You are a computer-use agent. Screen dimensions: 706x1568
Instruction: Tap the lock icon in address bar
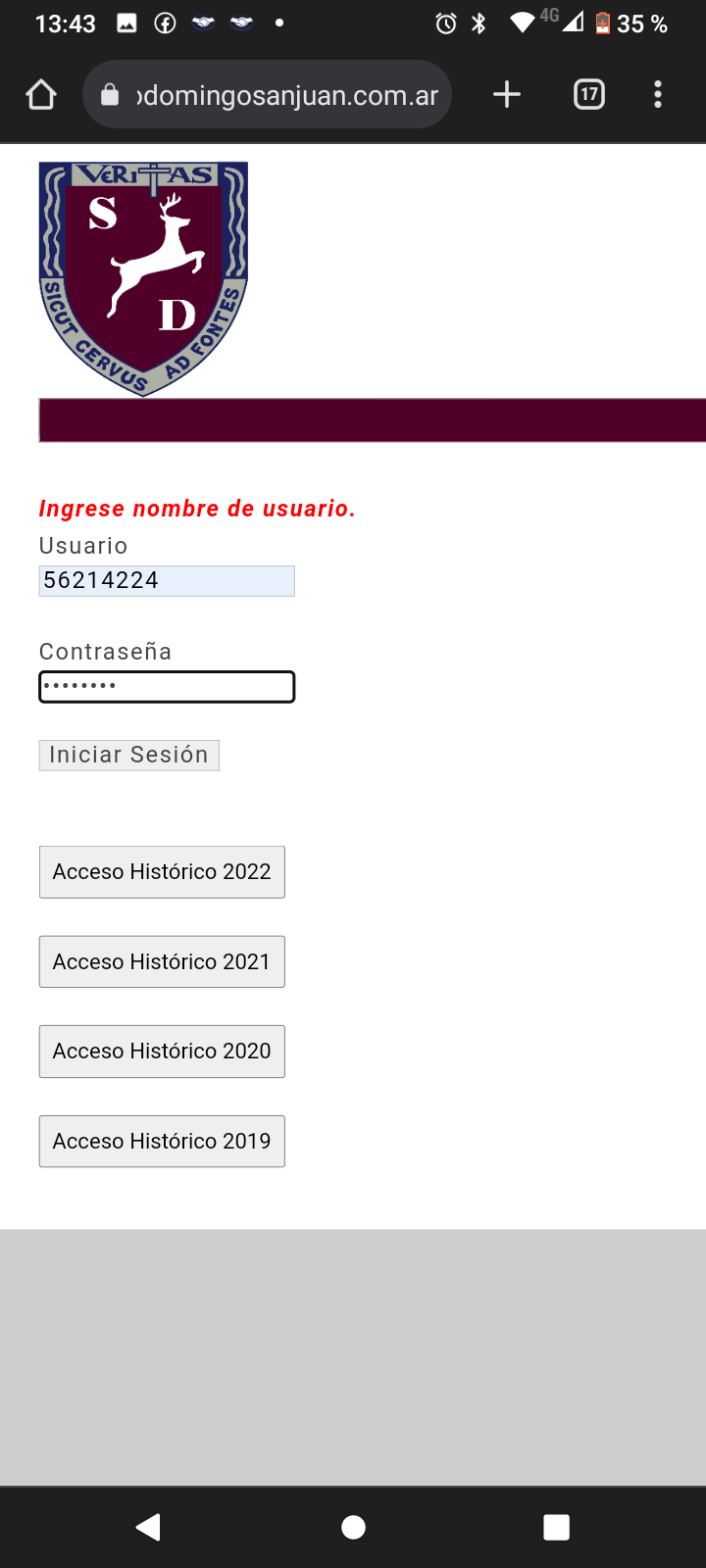pos(110,95)
